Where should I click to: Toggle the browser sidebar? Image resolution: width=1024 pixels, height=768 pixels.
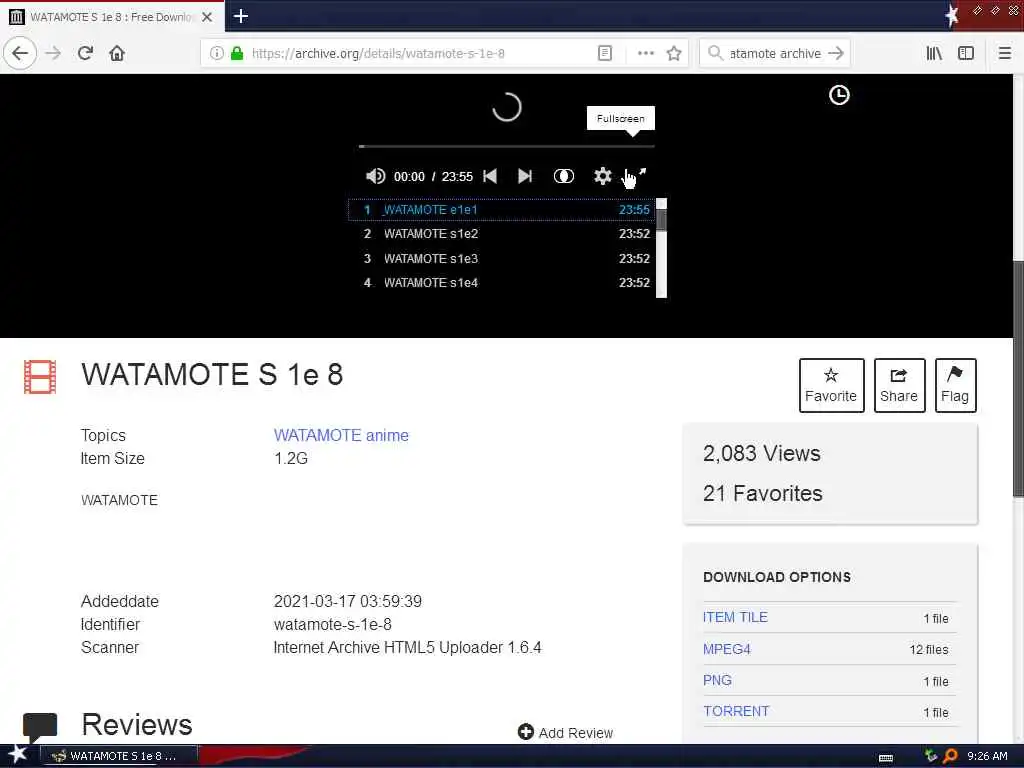coord(966,54)
